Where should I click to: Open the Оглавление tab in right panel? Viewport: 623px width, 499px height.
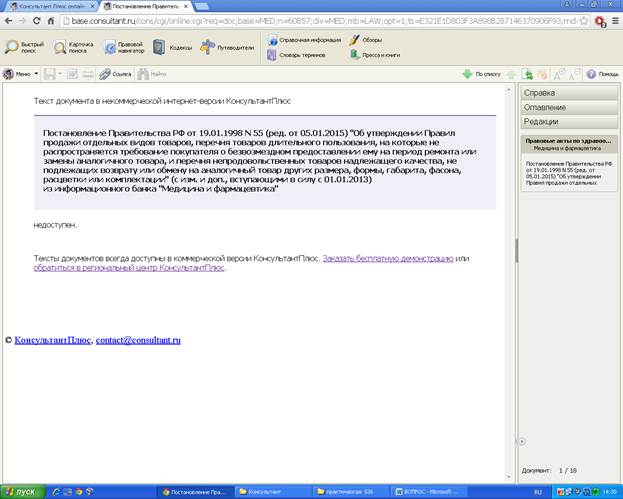click(x=569, y=107)
